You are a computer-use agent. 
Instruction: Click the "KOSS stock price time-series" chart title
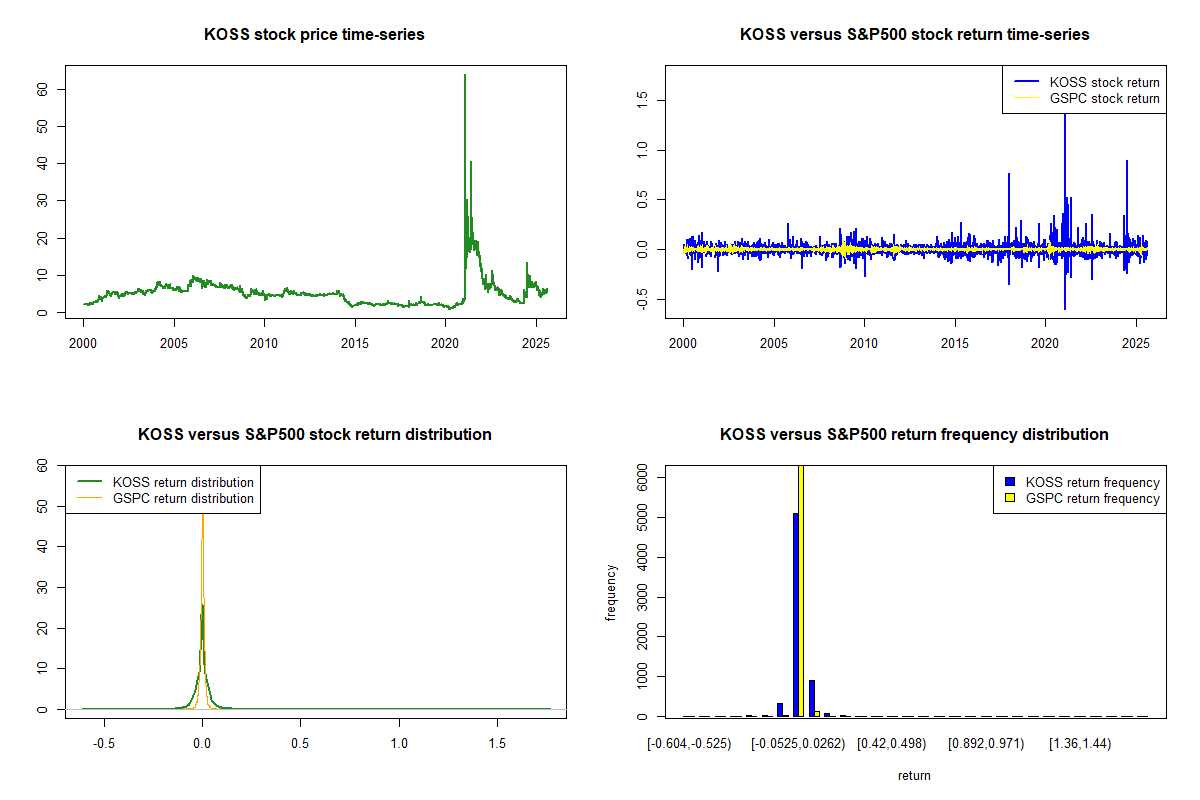[314, 35]
